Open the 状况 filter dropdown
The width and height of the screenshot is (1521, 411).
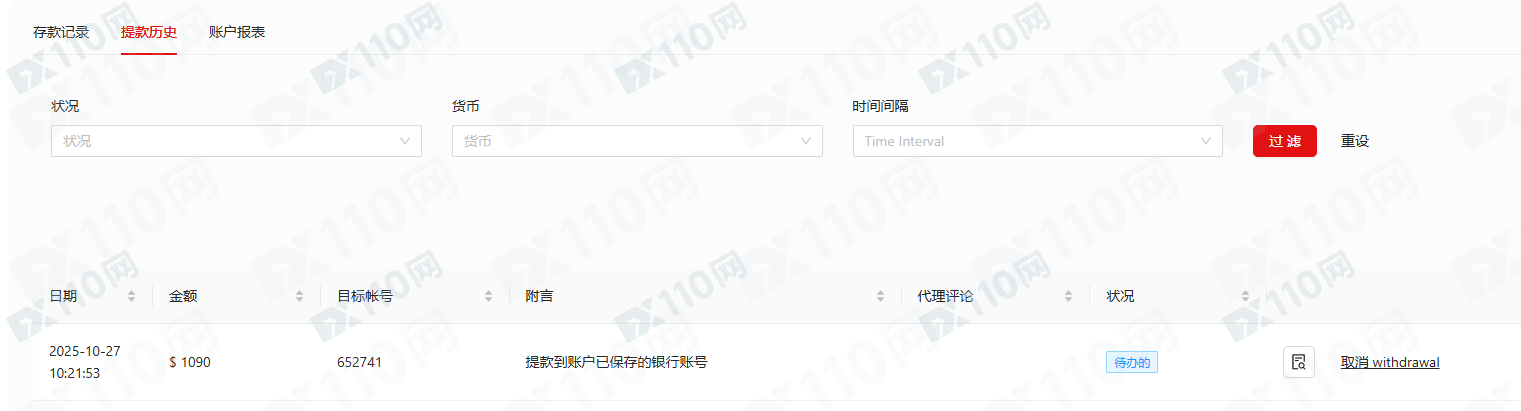tap(236, 141)
